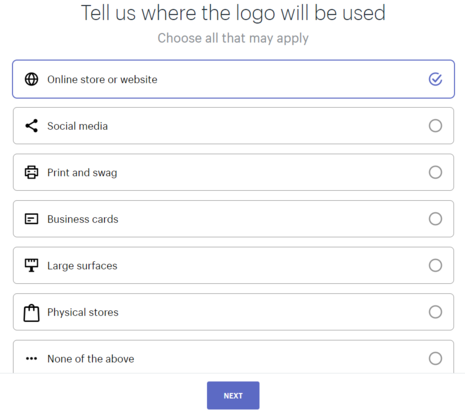
Task: Enable the Print and swag circle
Action: (x=435, y=172)
